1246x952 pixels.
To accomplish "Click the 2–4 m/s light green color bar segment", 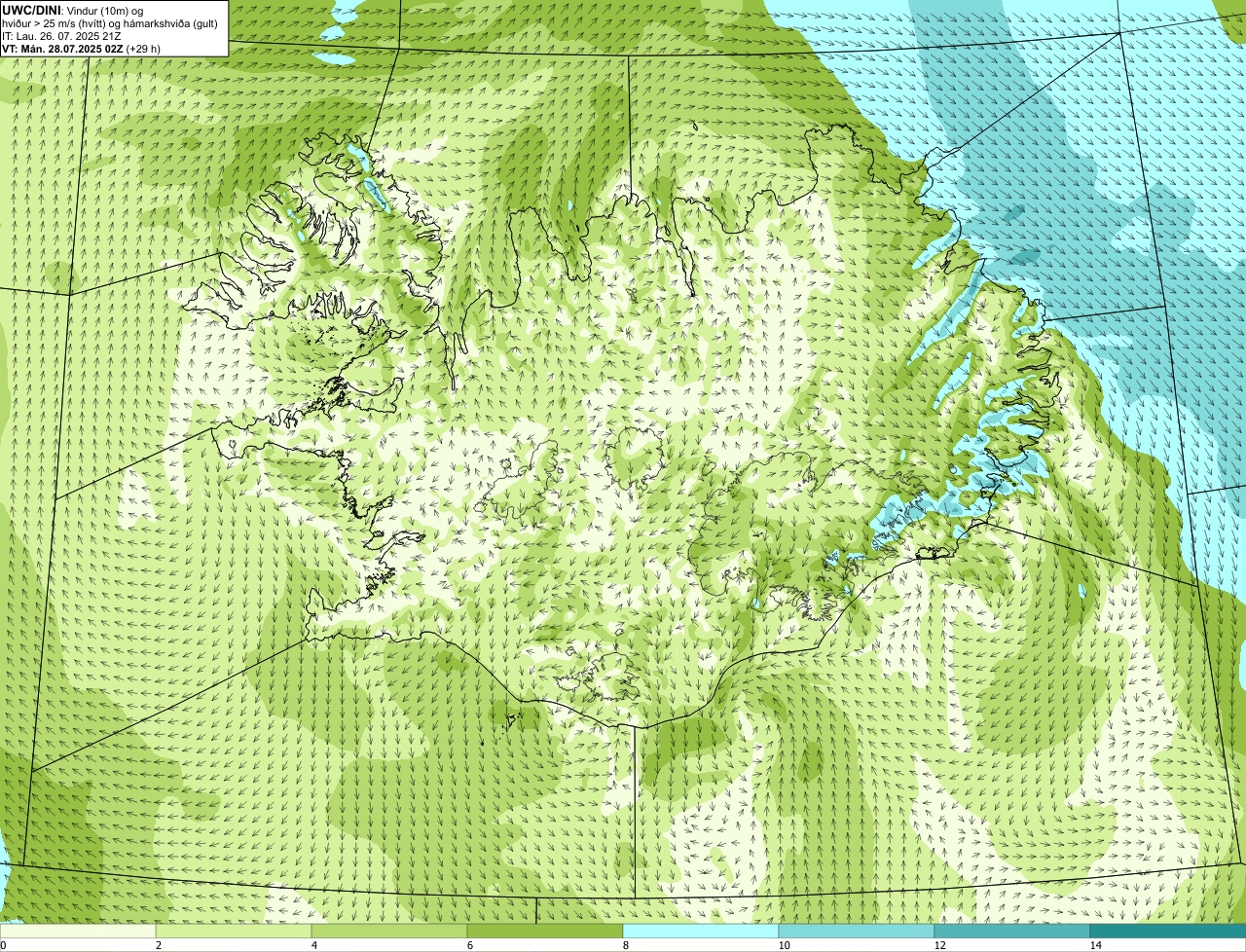I will pyautogui.click(x=234, y=931).
